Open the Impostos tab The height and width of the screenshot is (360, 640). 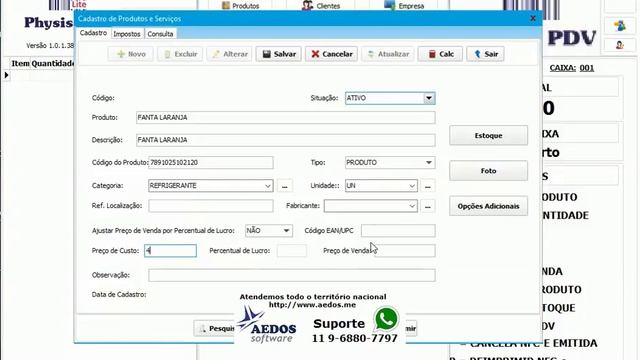(x=127, y=34)
